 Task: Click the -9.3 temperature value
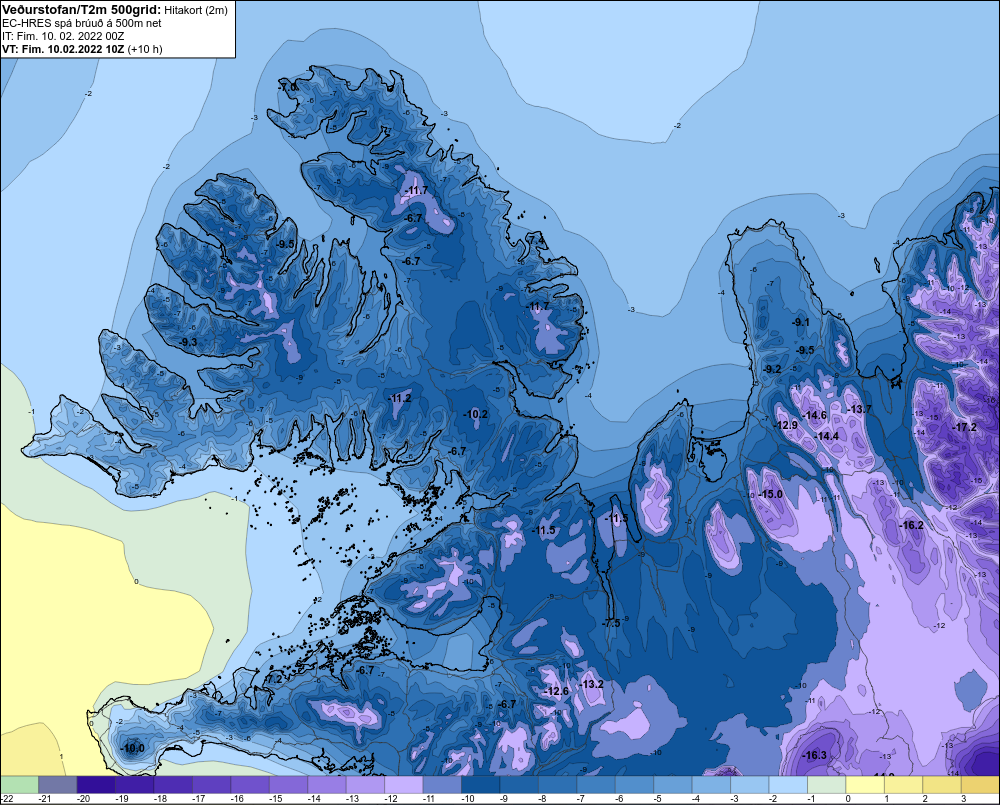point(189,343)
